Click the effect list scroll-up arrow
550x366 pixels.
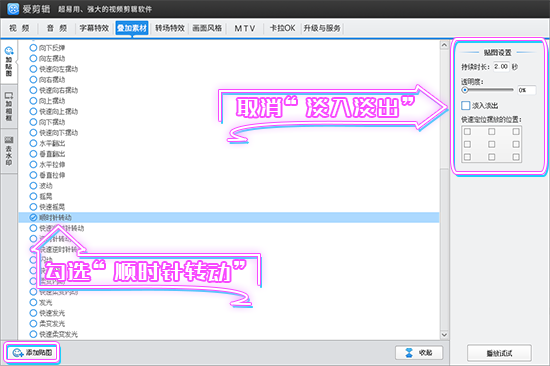tap(444, 45)
